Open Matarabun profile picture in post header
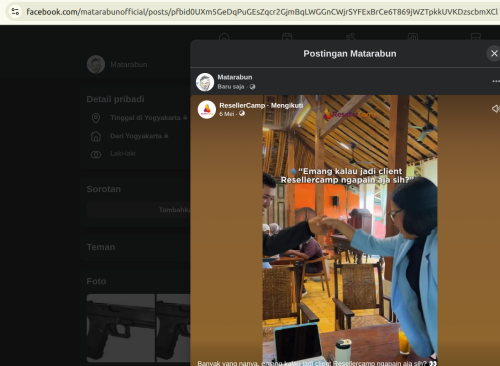The height and width of the screenshot is (366, 500). pos(205,82)
